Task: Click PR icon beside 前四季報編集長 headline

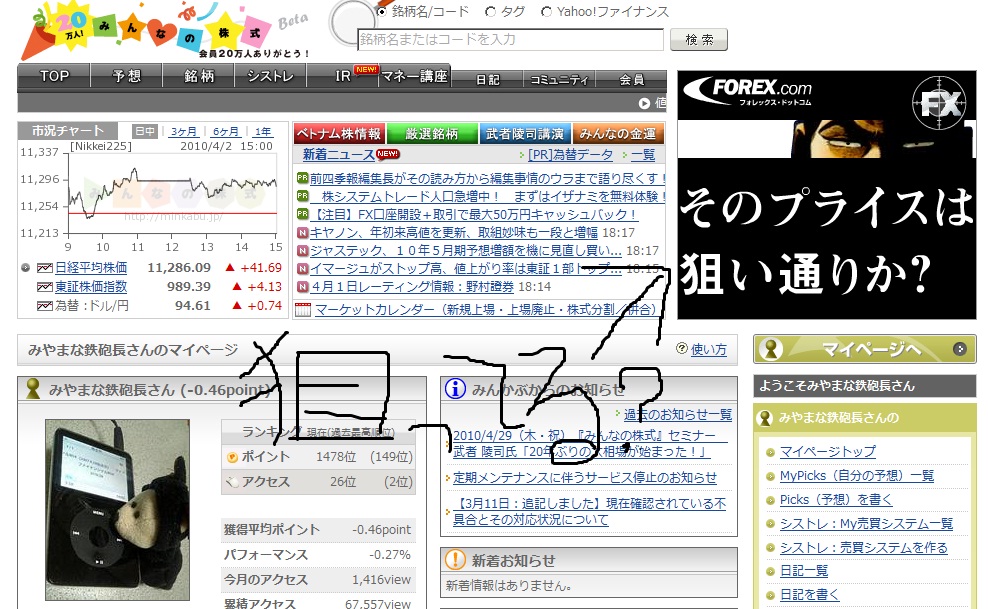Action: (302, 178)
